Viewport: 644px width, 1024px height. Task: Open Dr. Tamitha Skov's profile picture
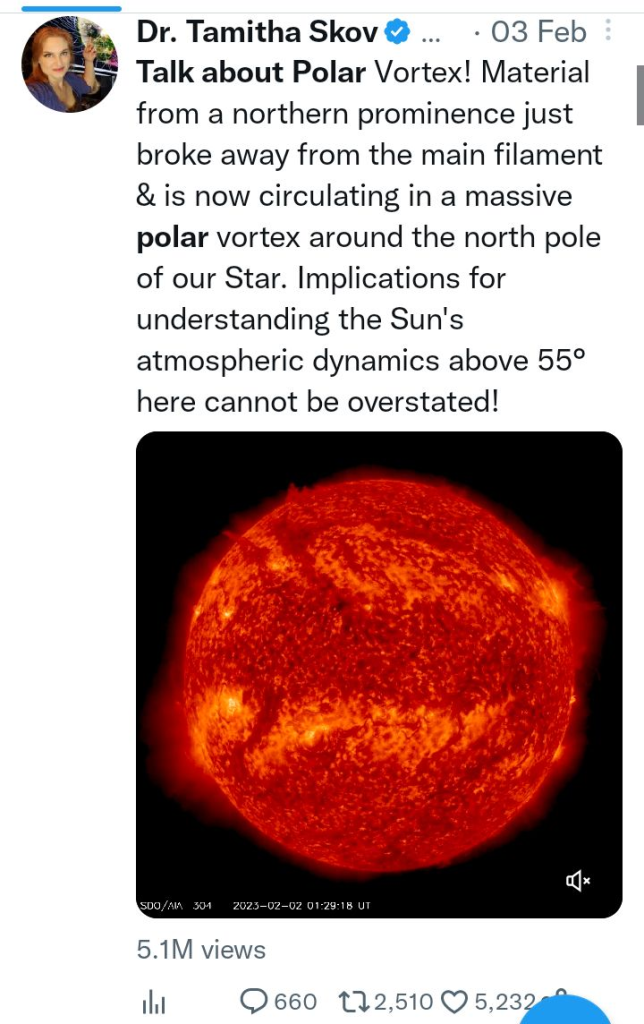click(70, 64)
